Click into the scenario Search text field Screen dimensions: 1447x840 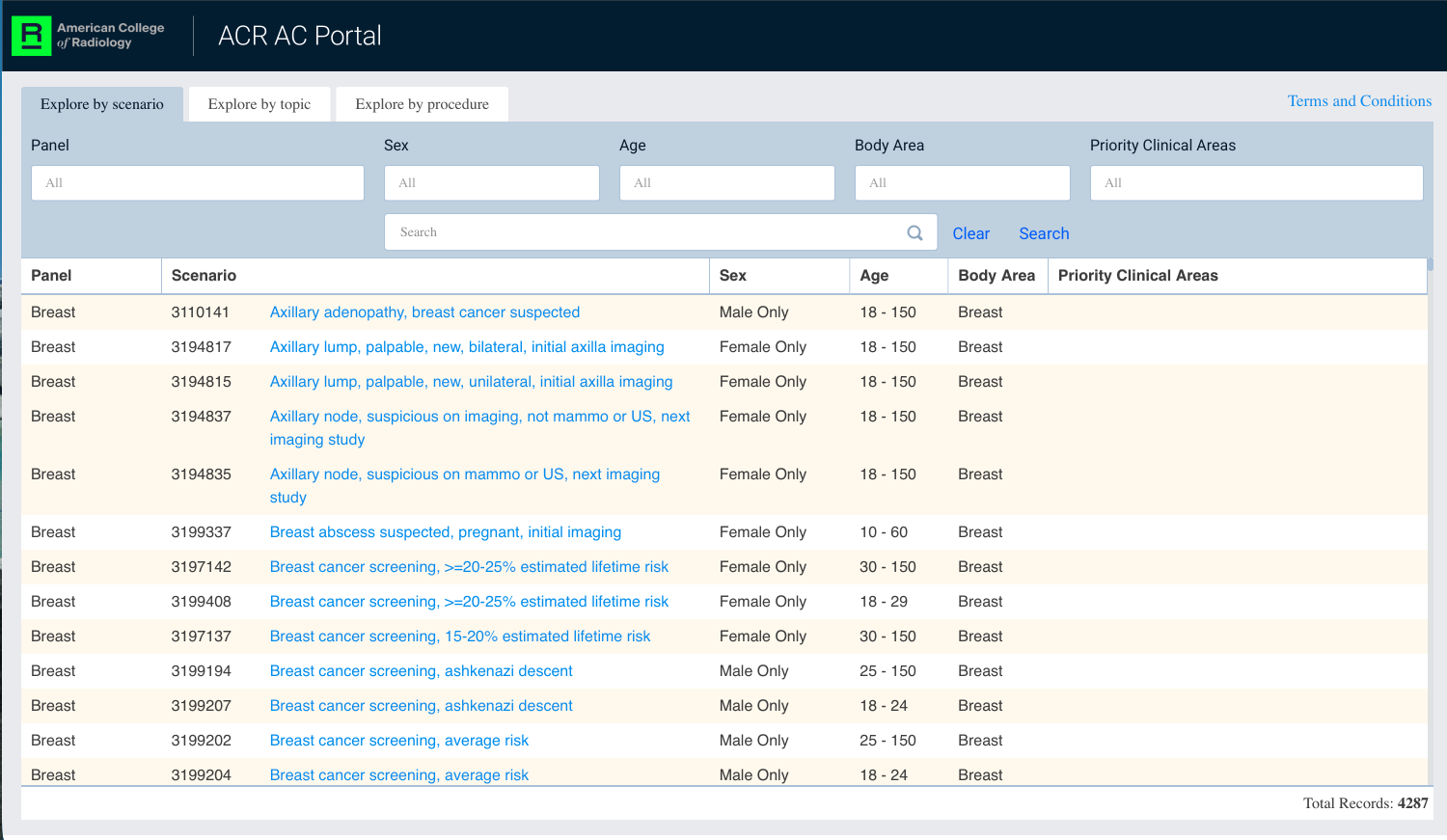tap(646, 232)
